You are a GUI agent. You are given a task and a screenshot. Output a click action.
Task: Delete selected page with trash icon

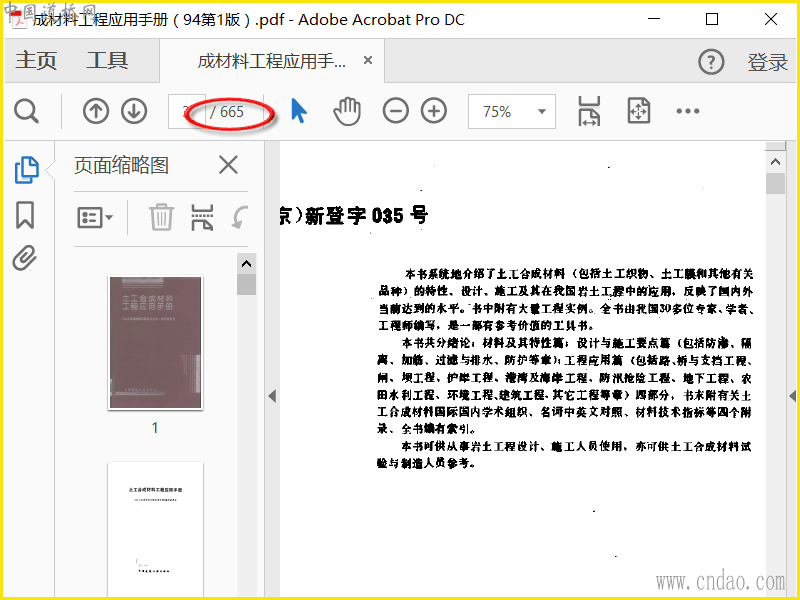pos(161,217)
